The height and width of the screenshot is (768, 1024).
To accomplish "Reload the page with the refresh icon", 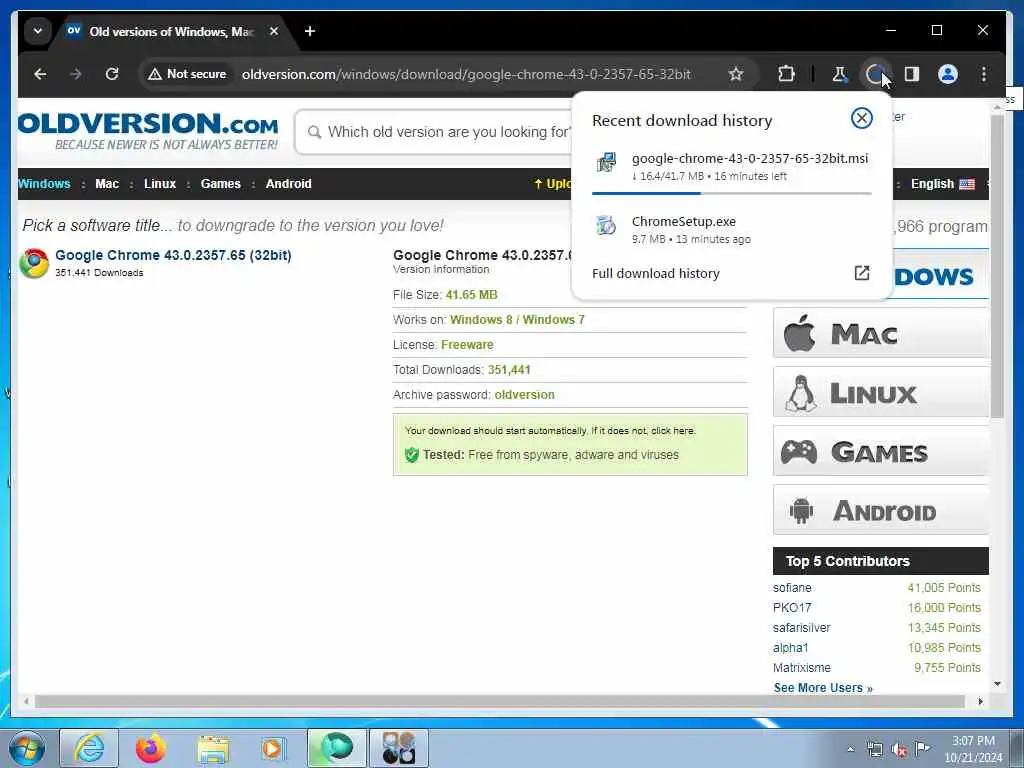I will coord(112,74).
